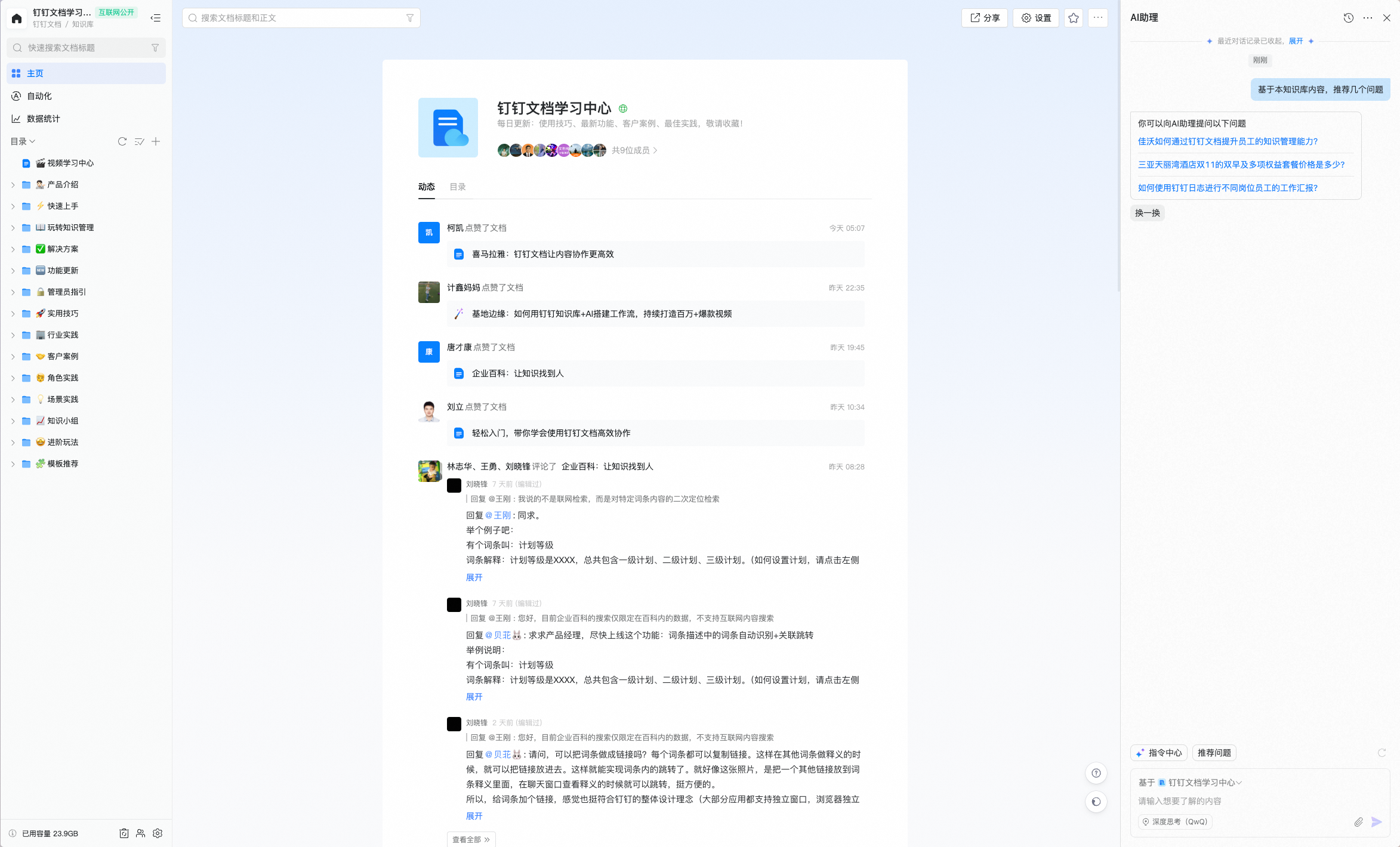Open the 指令中心 command center
This screenshot has height=847, width=1400.
pos(1159,753)
